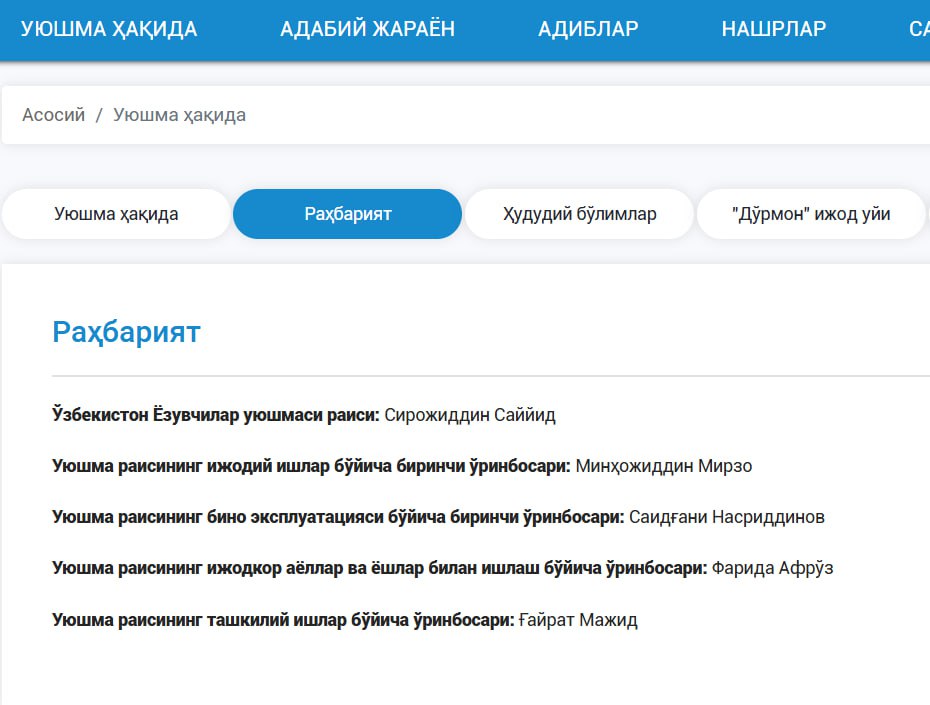Open the Ҳудудий бўлимлар tab
The image size is (930, 705).
point(579,214)
